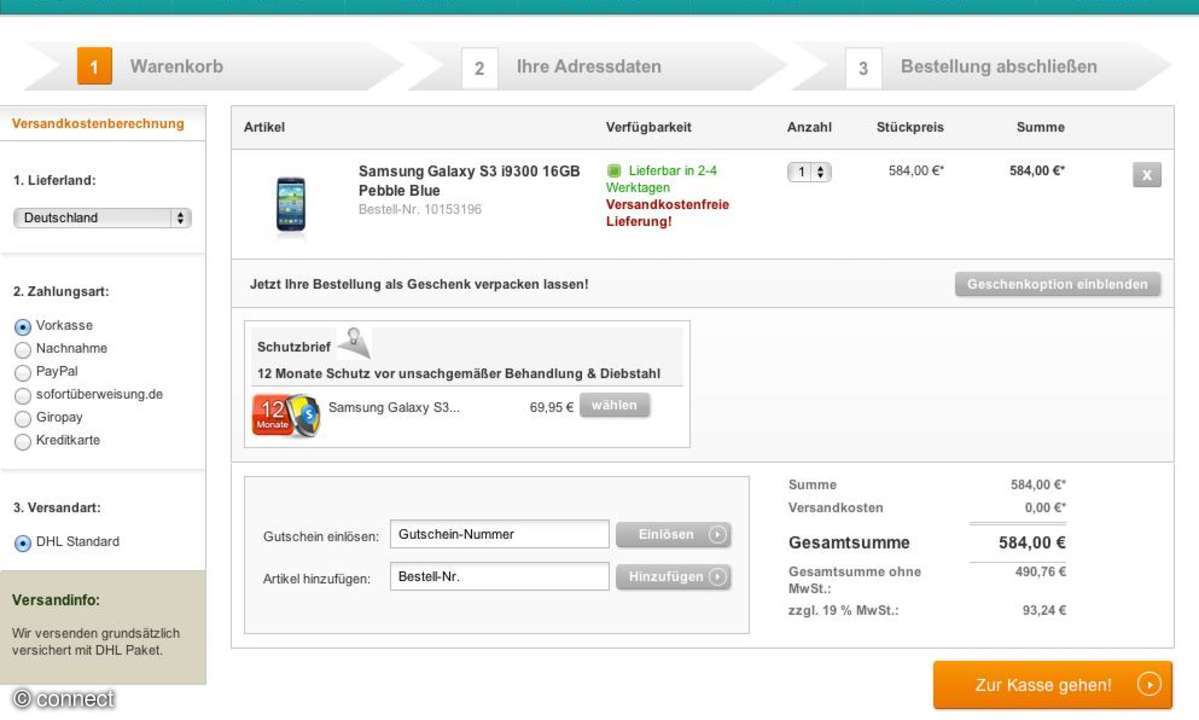Click Geschenkoption einblenden button
1199x720 pixels.
[1058, 284]
